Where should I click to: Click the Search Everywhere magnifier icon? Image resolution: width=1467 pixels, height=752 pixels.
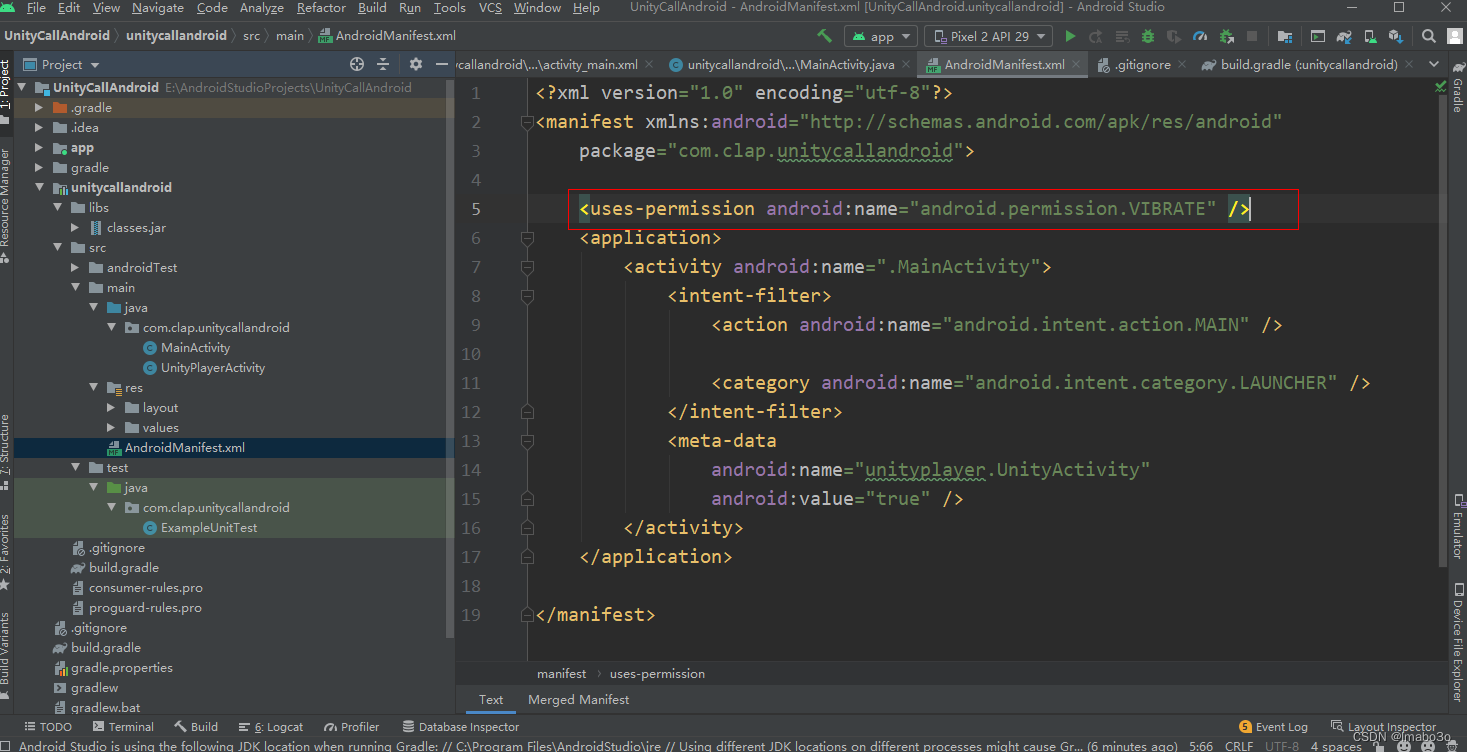[1429, 36]
